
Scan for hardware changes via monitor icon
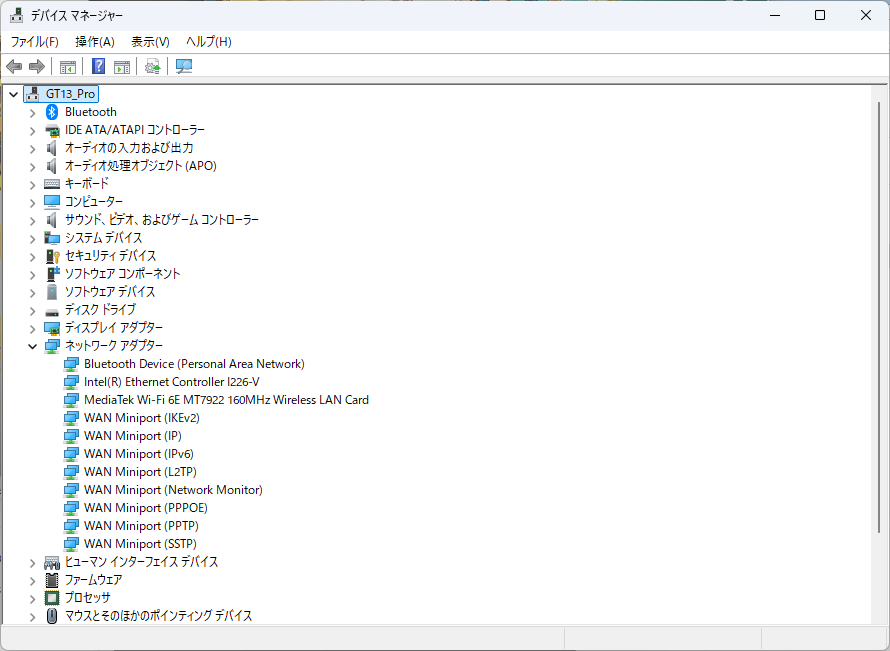pyautogui.click(x=184, y=66)
